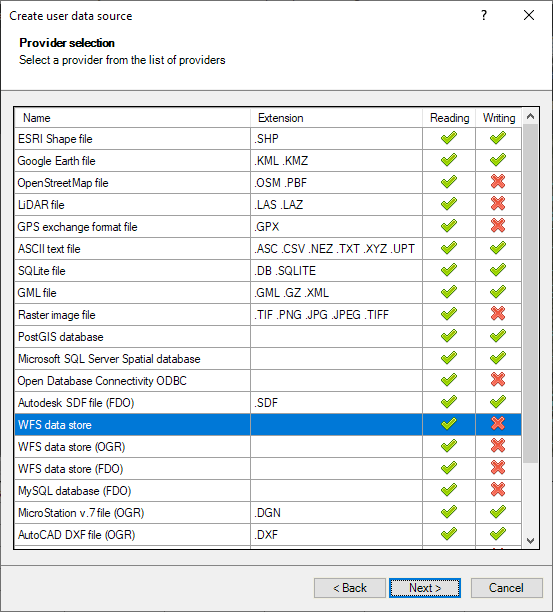
Task: Select the SQLite file provider row
Action: point(268,270)
